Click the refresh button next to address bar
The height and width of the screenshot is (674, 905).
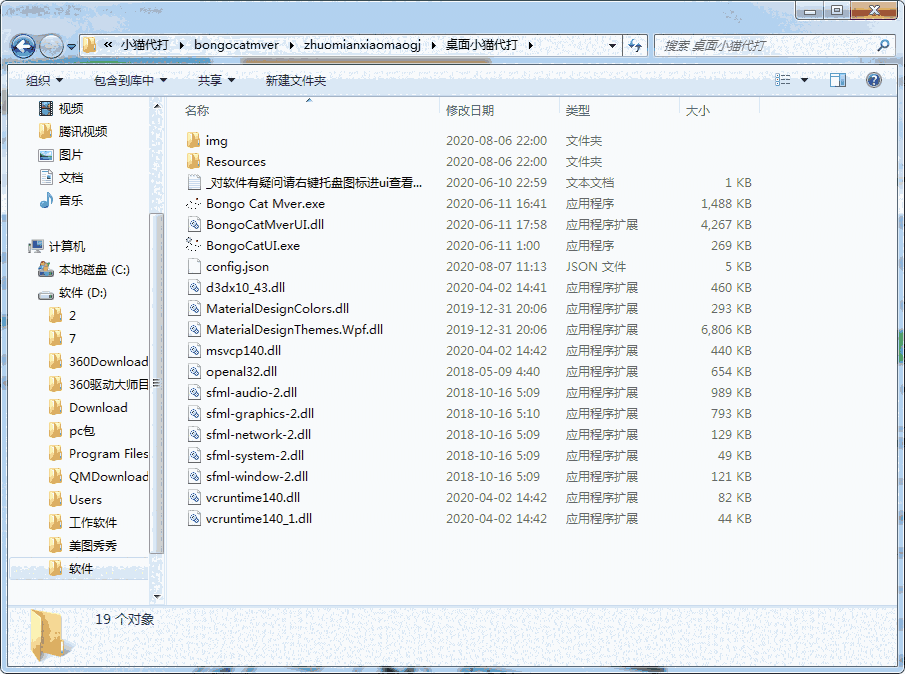635,45
